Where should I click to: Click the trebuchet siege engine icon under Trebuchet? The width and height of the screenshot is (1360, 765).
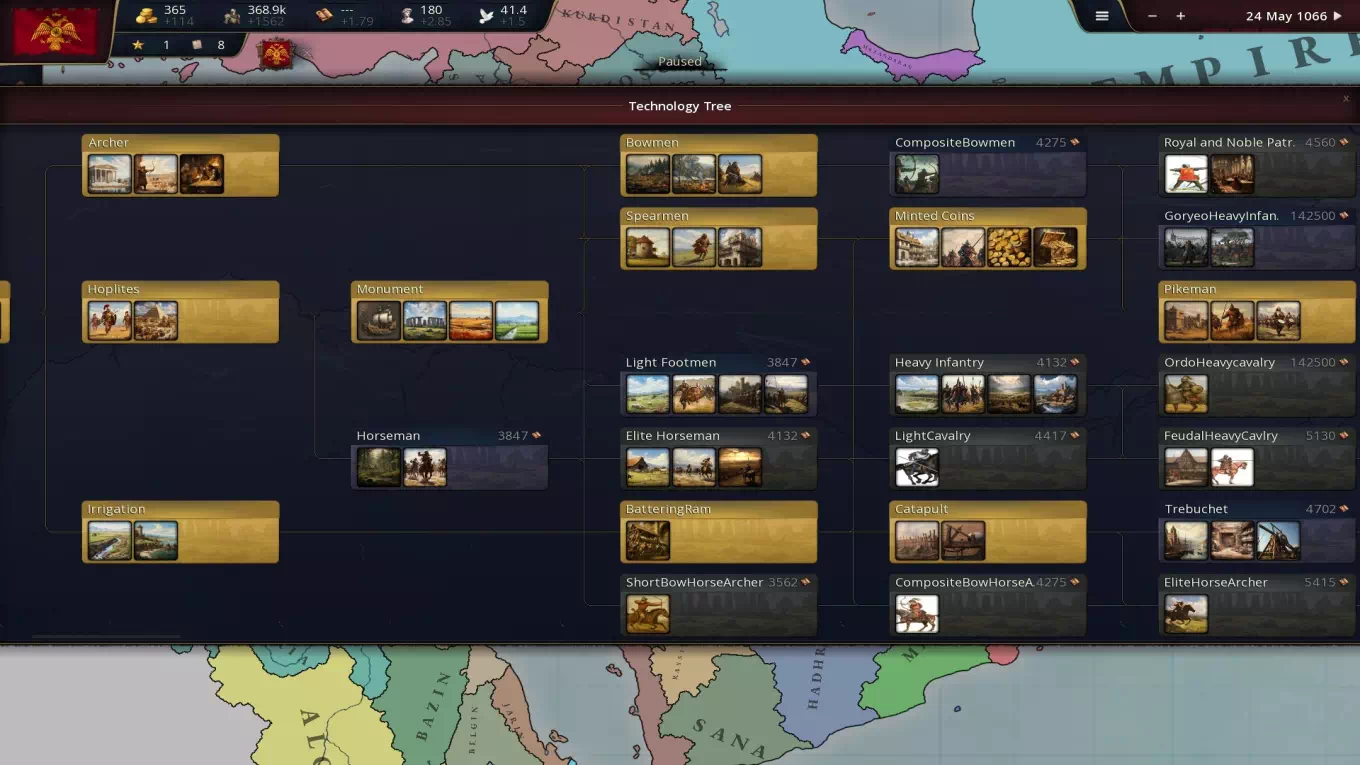coord(1278,541)
